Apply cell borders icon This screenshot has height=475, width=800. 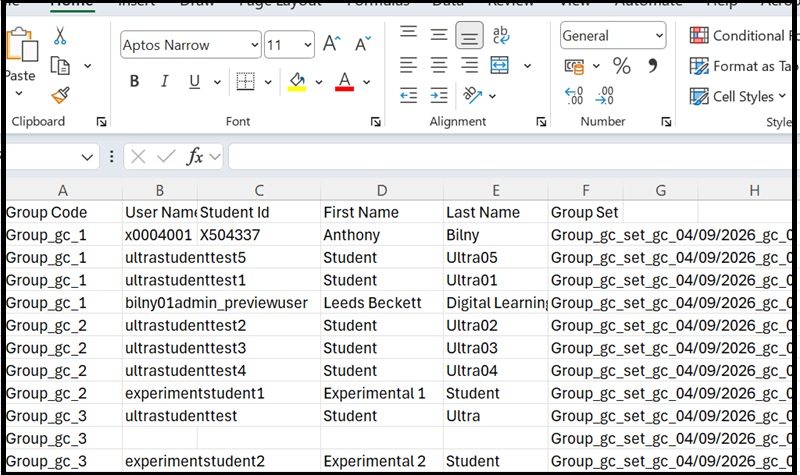coord(245,82)
